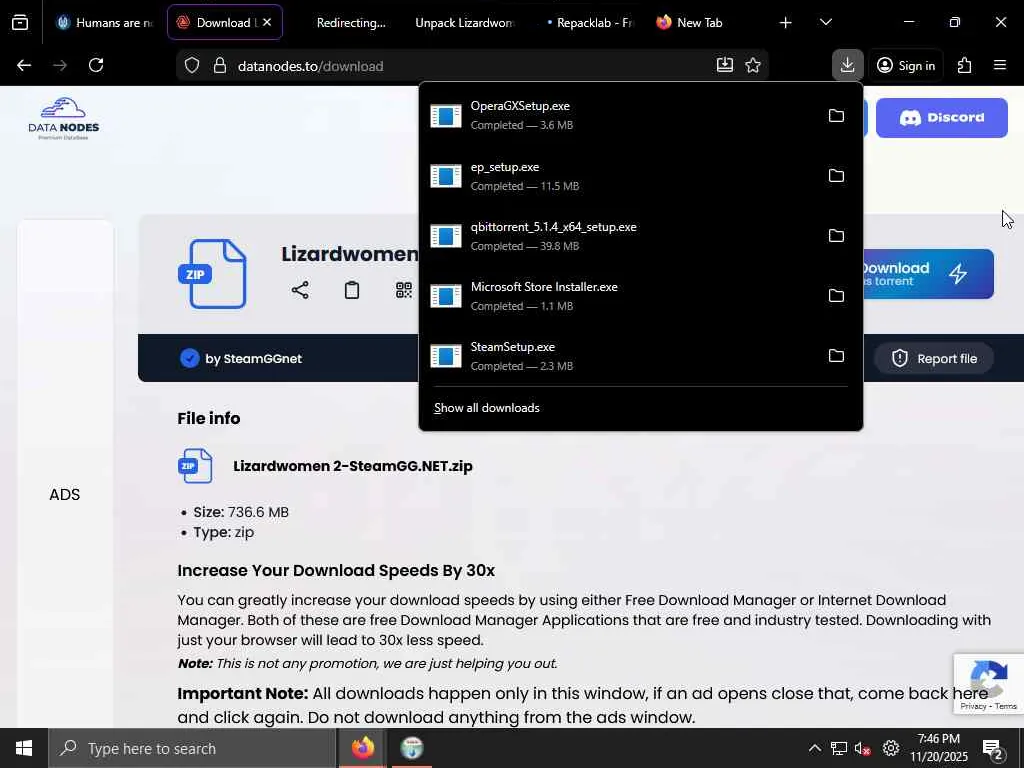
Task: Open OperaGXSetup.exe from downloads list
Action: 620,115
